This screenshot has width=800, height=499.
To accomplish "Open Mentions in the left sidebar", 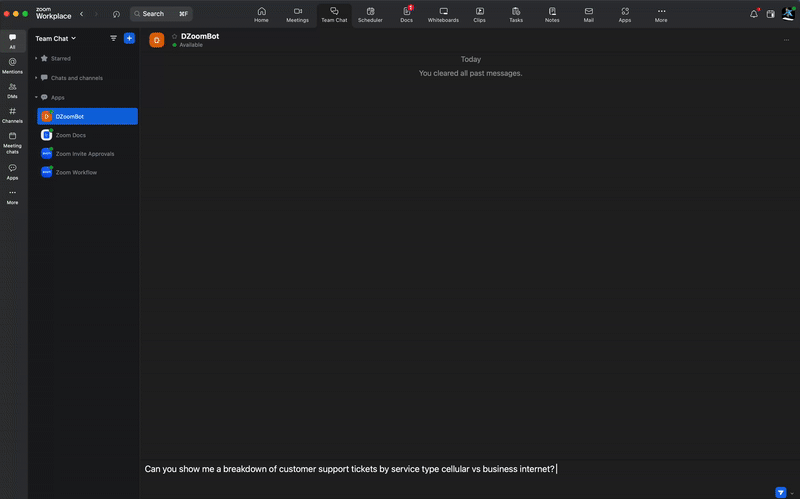I will tap(12, 66).
